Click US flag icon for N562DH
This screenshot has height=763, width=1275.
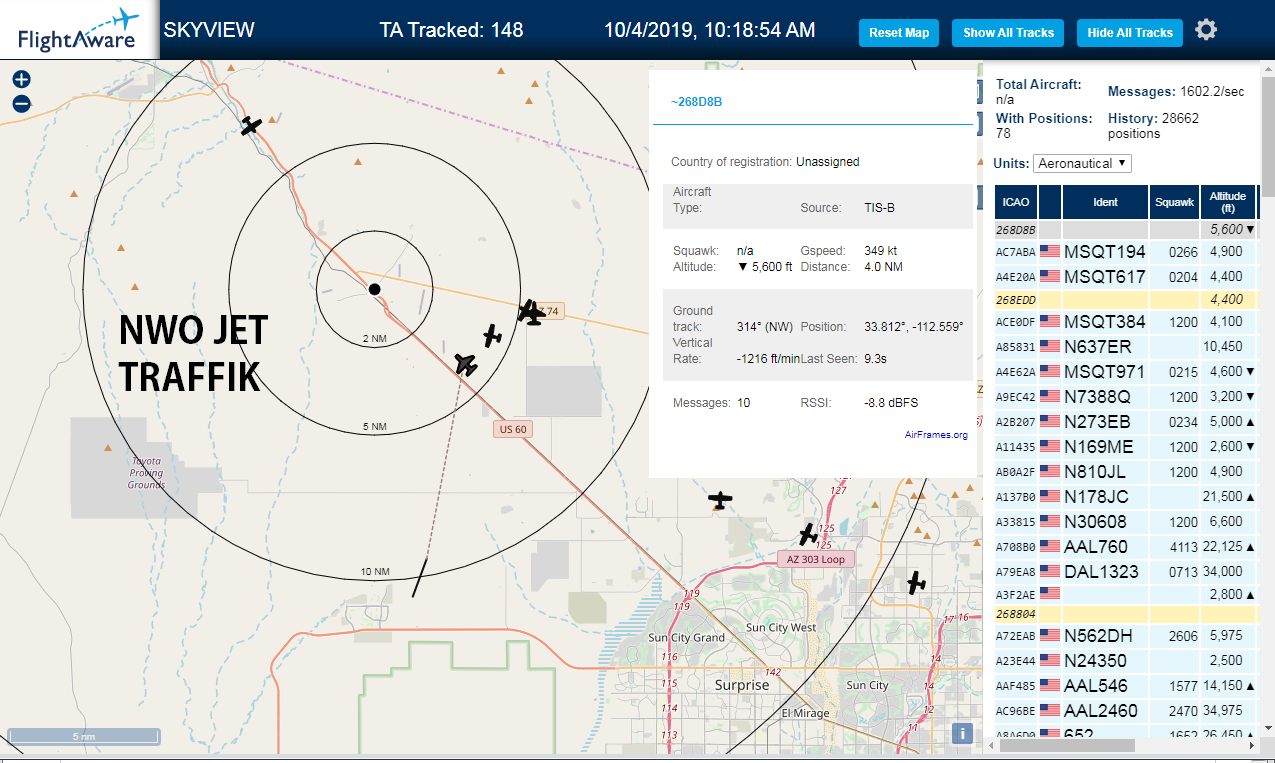click(1049, 635)
